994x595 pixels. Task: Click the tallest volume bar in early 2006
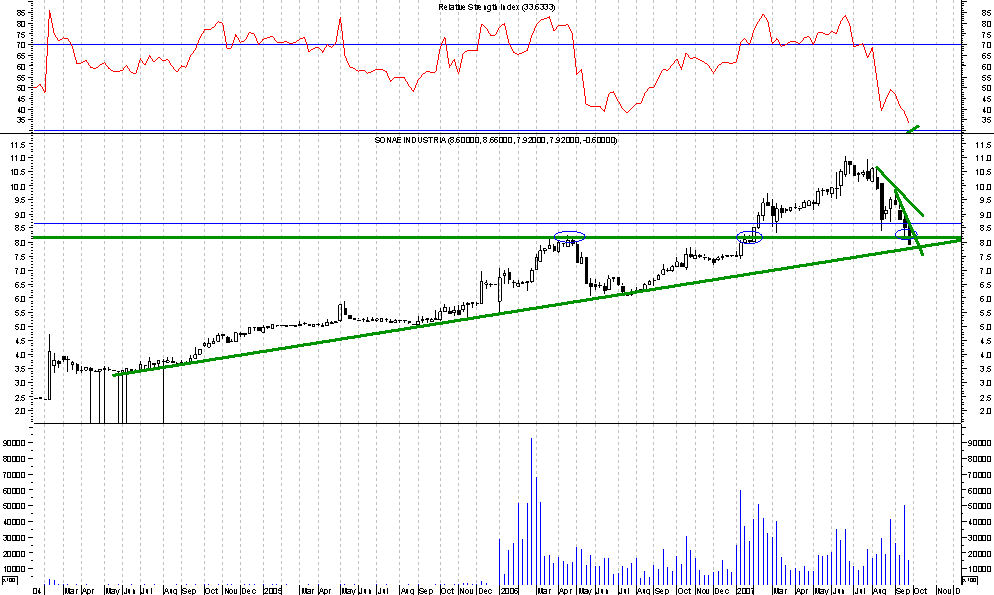pyautogui.click(x=531, y=511)
